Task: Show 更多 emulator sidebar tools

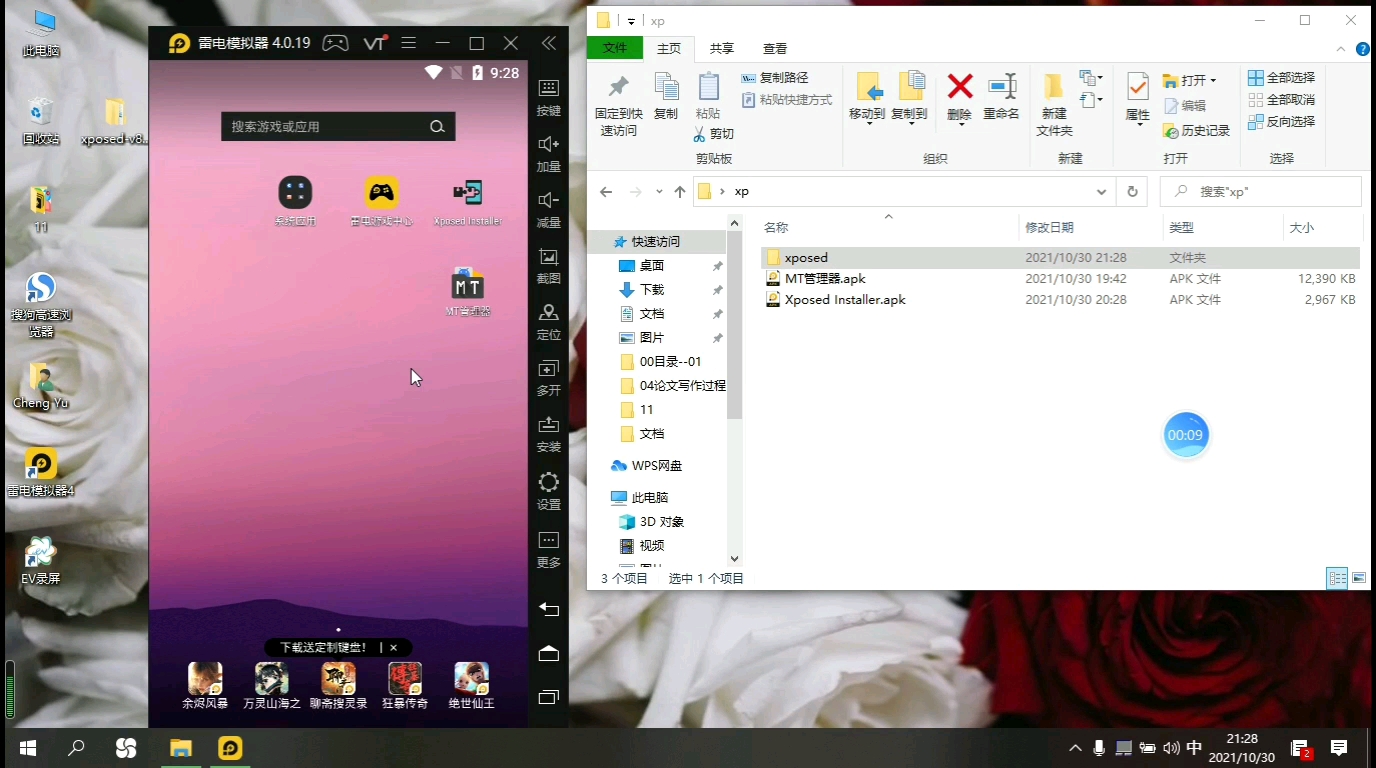Action: pyautogui.click(x=548, y=549)
